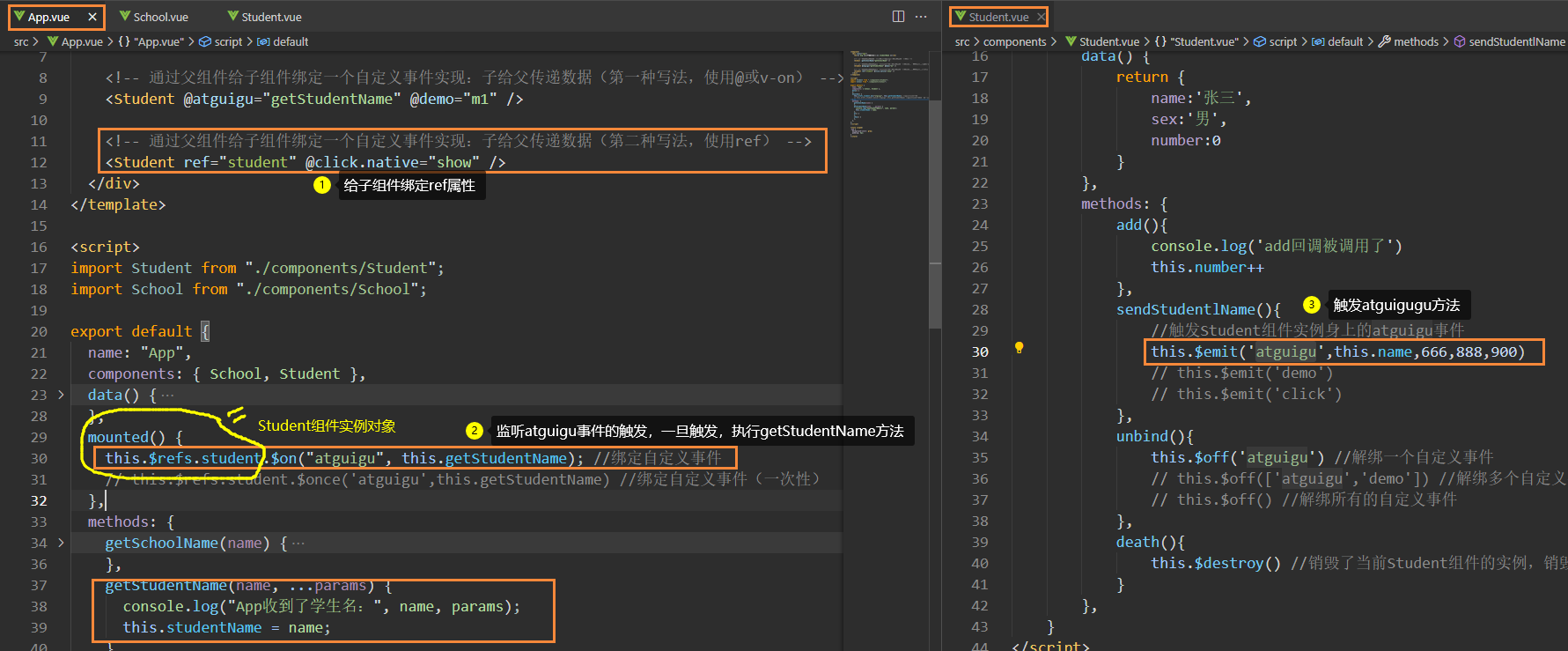Open the Student.vue file breadcrumb
The image size is (1568, 651).
pyautogui.click(x=1102, y=41)
